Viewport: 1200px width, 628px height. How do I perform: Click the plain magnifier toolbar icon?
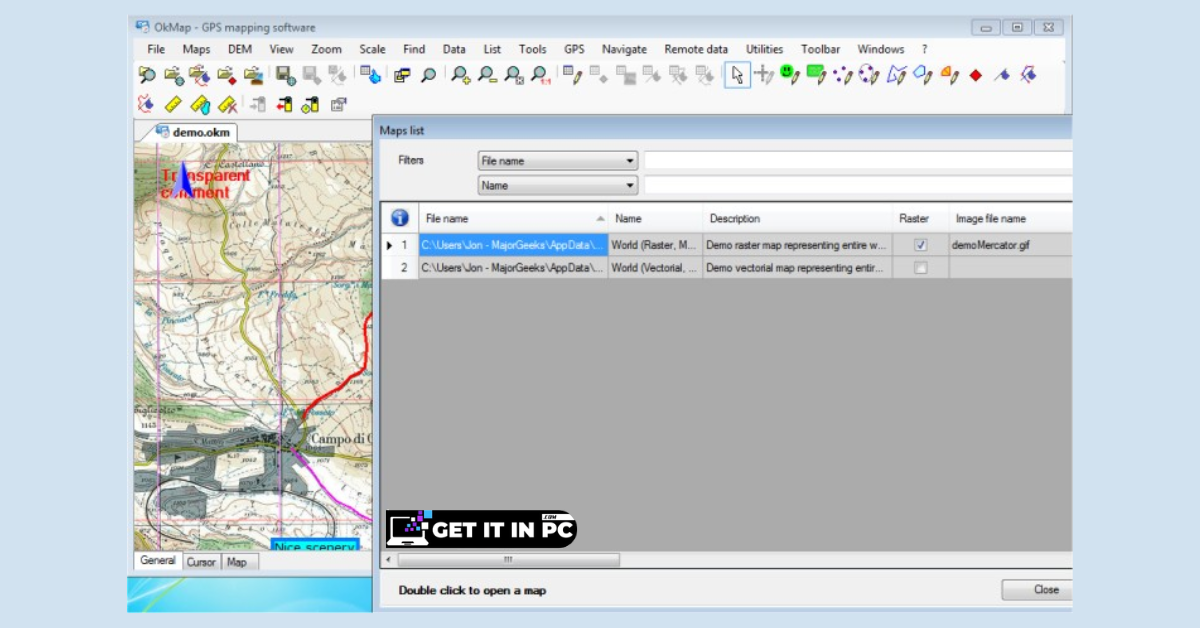pos(428,74)
